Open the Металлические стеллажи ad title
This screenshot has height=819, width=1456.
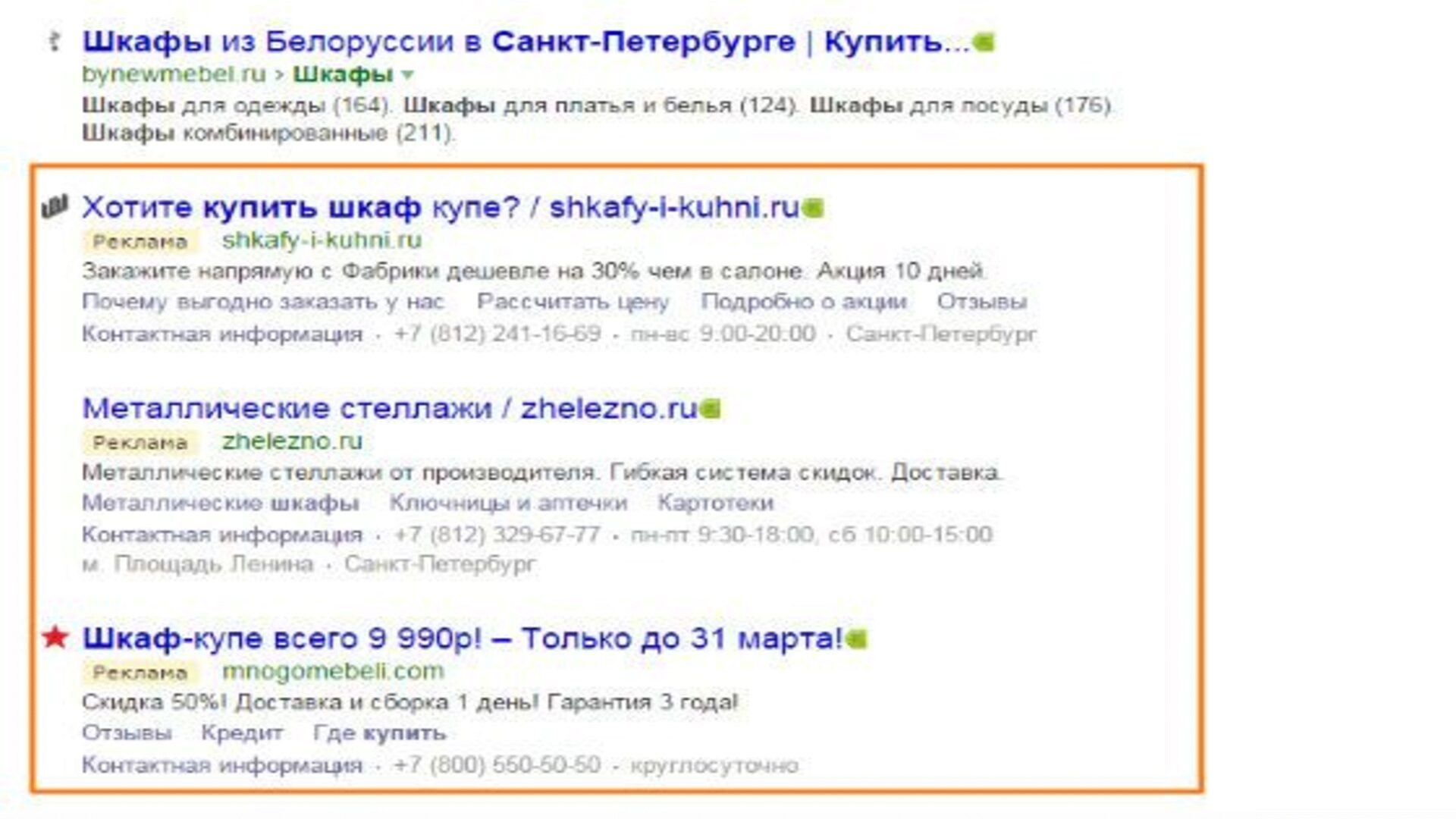point(389,408)
